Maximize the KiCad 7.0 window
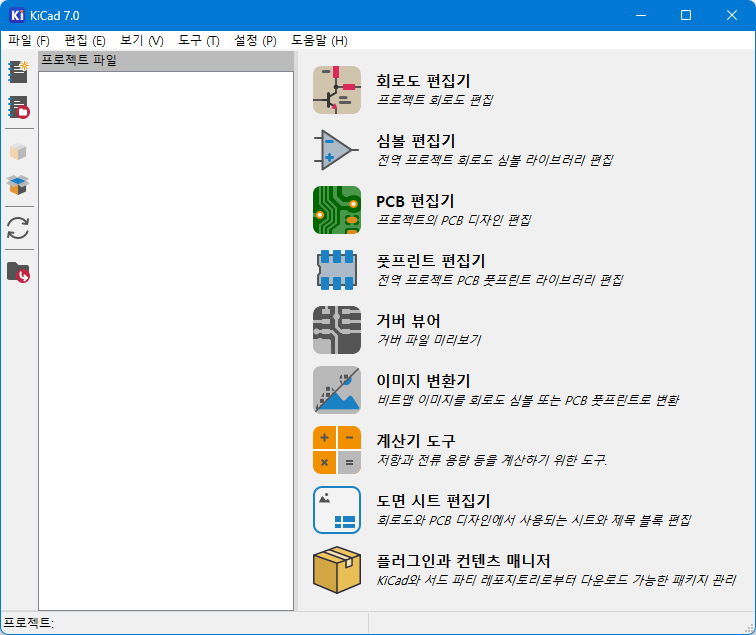This screenshot has height=635, width=756. coord(686,15)
